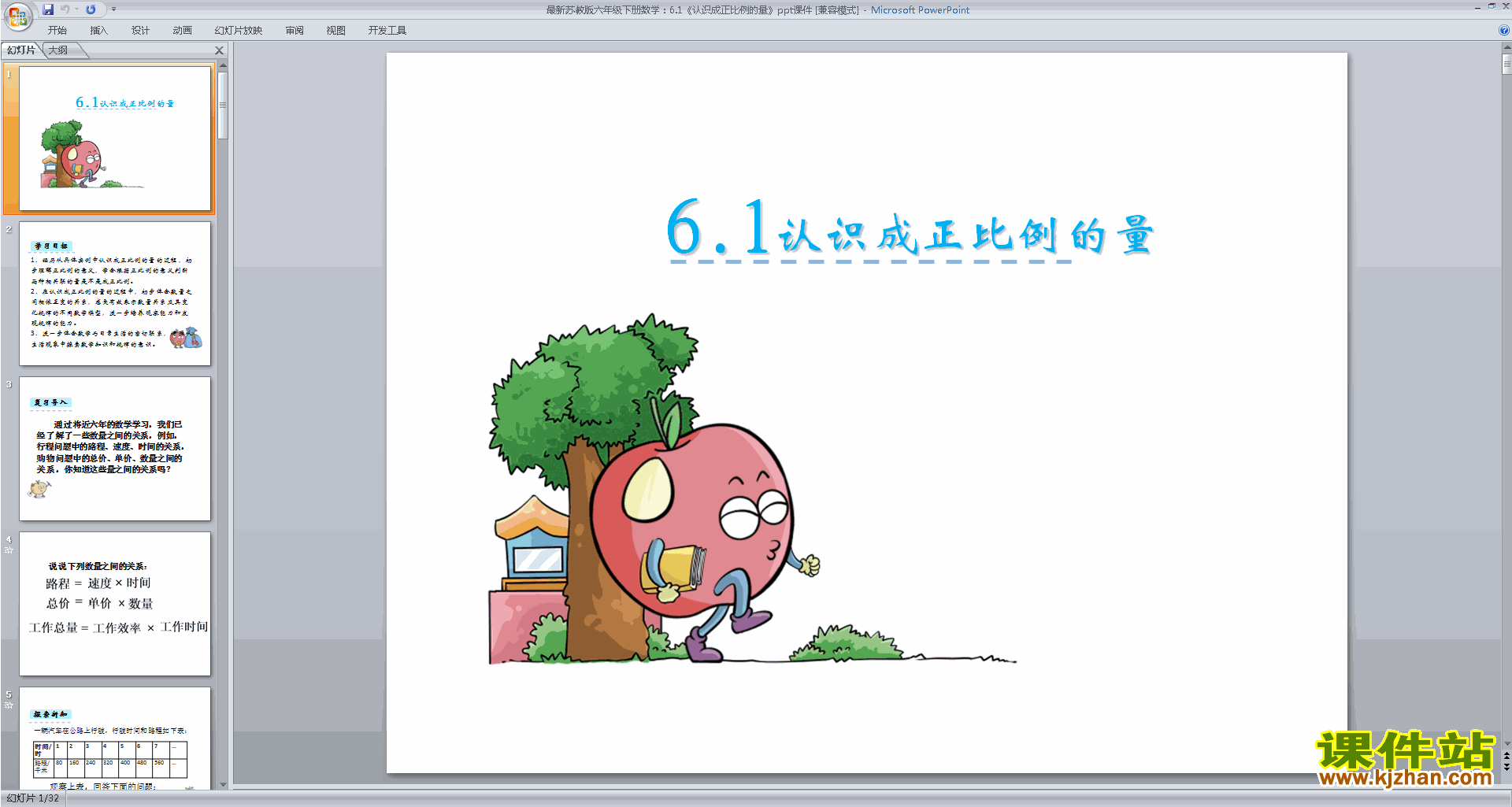Open the Office button menu
The image size is (1512, 807).
(17, 16)
